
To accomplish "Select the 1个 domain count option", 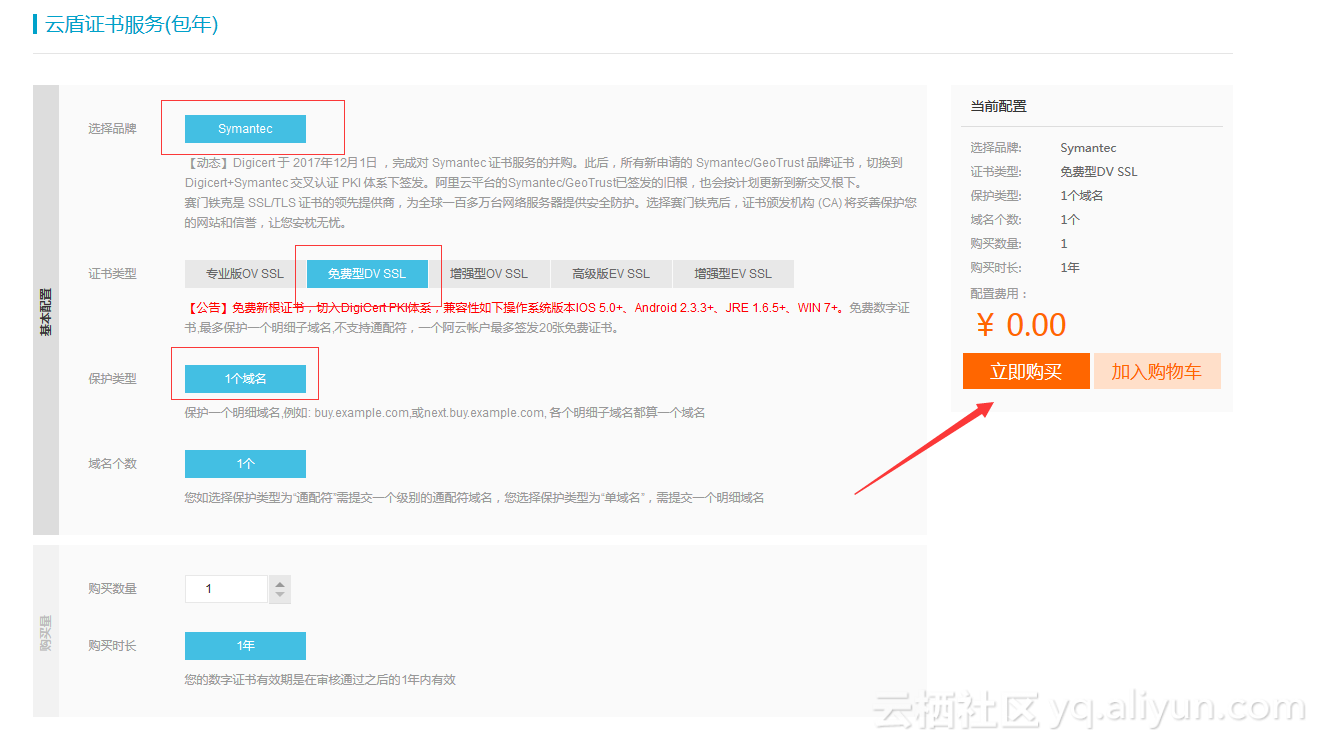I will tap(245, 464).
